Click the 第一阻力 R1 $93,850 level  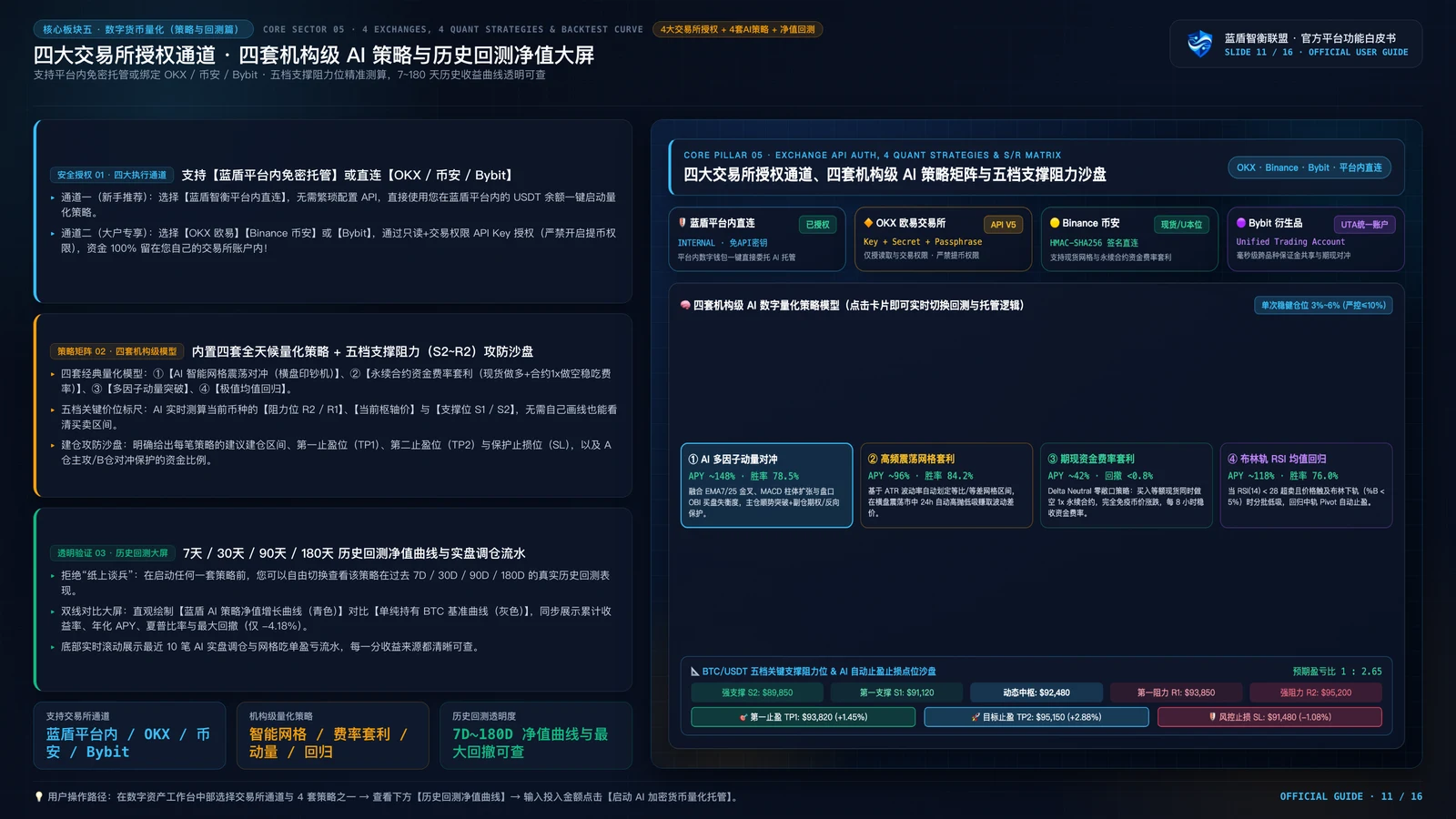1176,693
